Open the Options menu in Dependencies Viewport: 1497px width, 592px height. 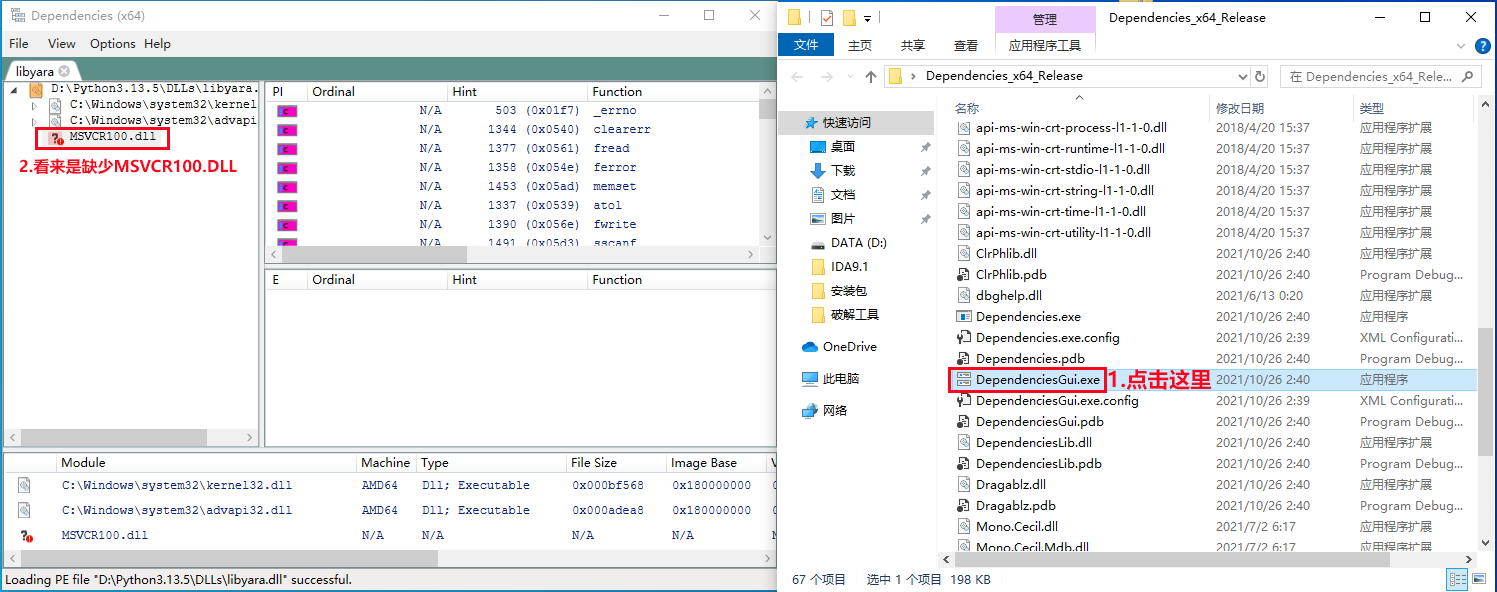pos(112,44)
